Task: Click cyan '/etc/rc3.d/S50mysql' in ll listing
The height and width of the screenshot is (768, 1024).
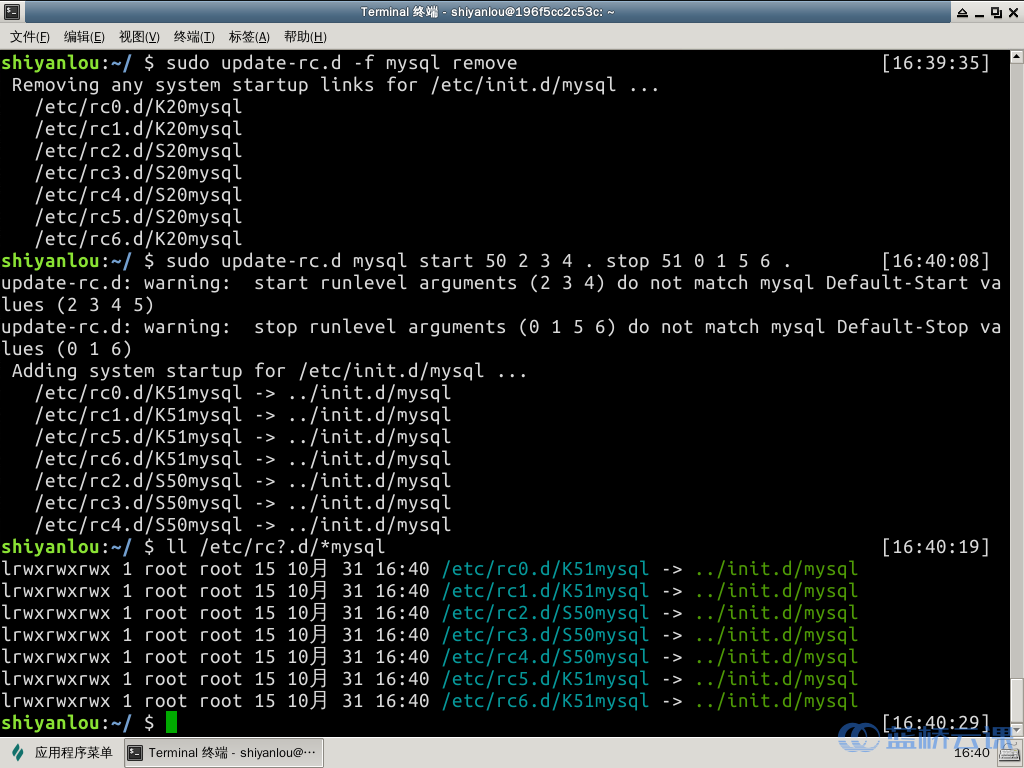Action: (x=545, y=635)
